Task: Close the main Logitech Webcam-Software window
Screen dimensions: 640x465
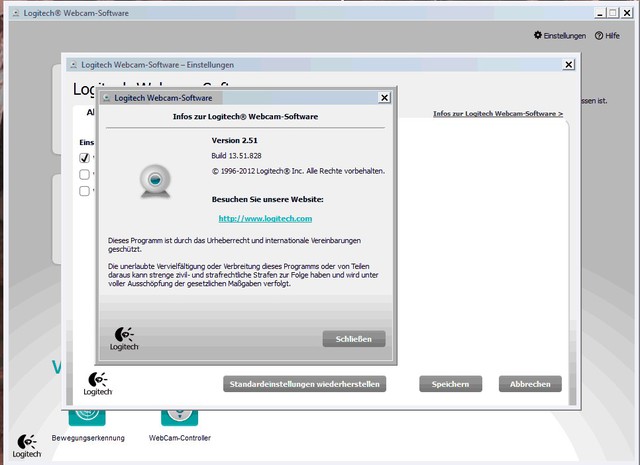Action: [627, 13]
